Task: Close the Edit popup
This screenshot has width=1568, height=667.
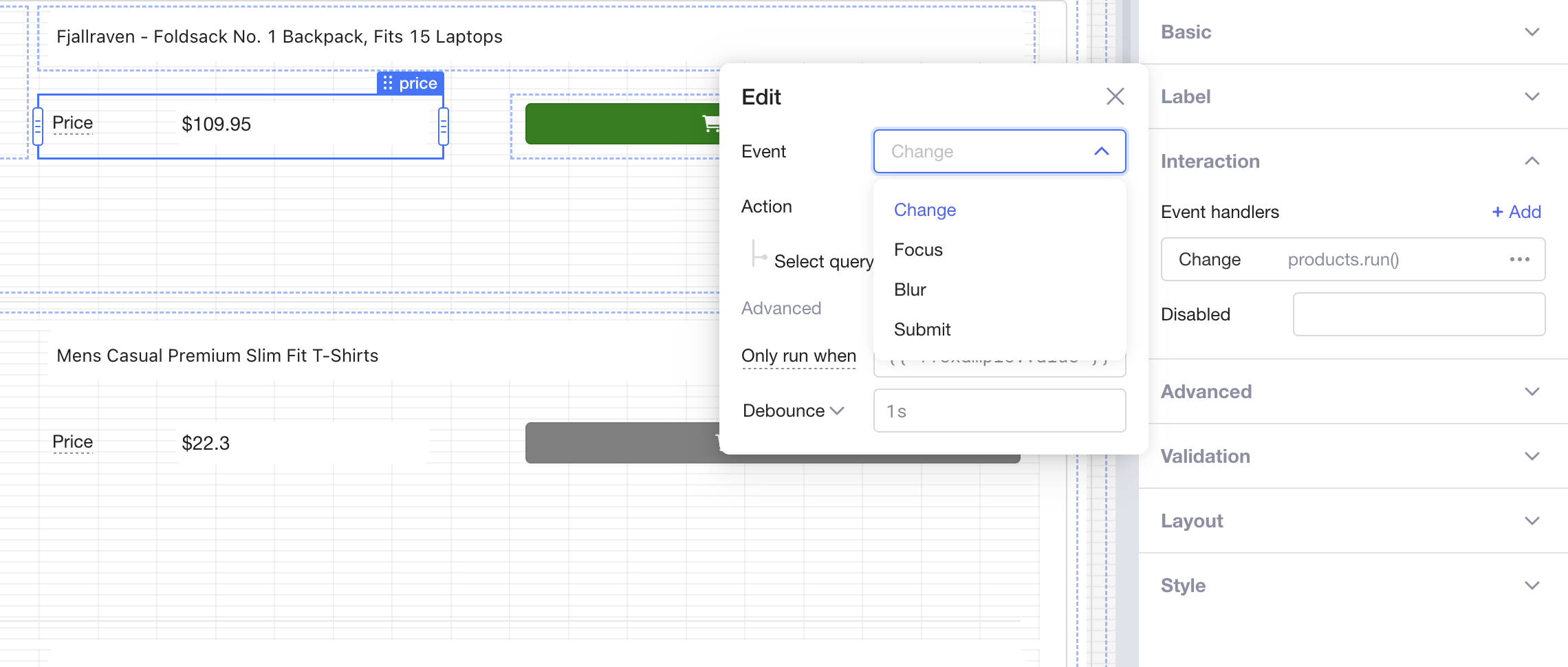Action: (x=1115, y=96)
